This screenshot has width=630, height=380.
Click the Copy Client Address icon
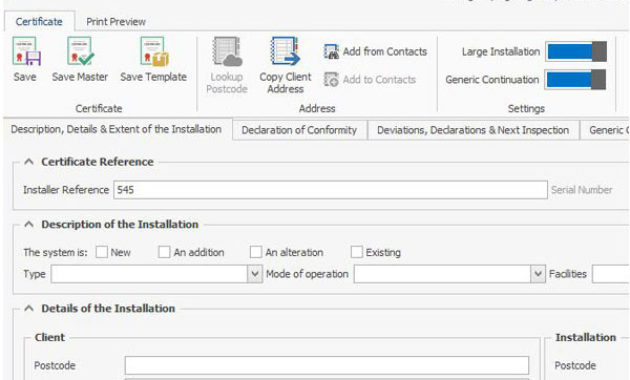coord(285,51)
